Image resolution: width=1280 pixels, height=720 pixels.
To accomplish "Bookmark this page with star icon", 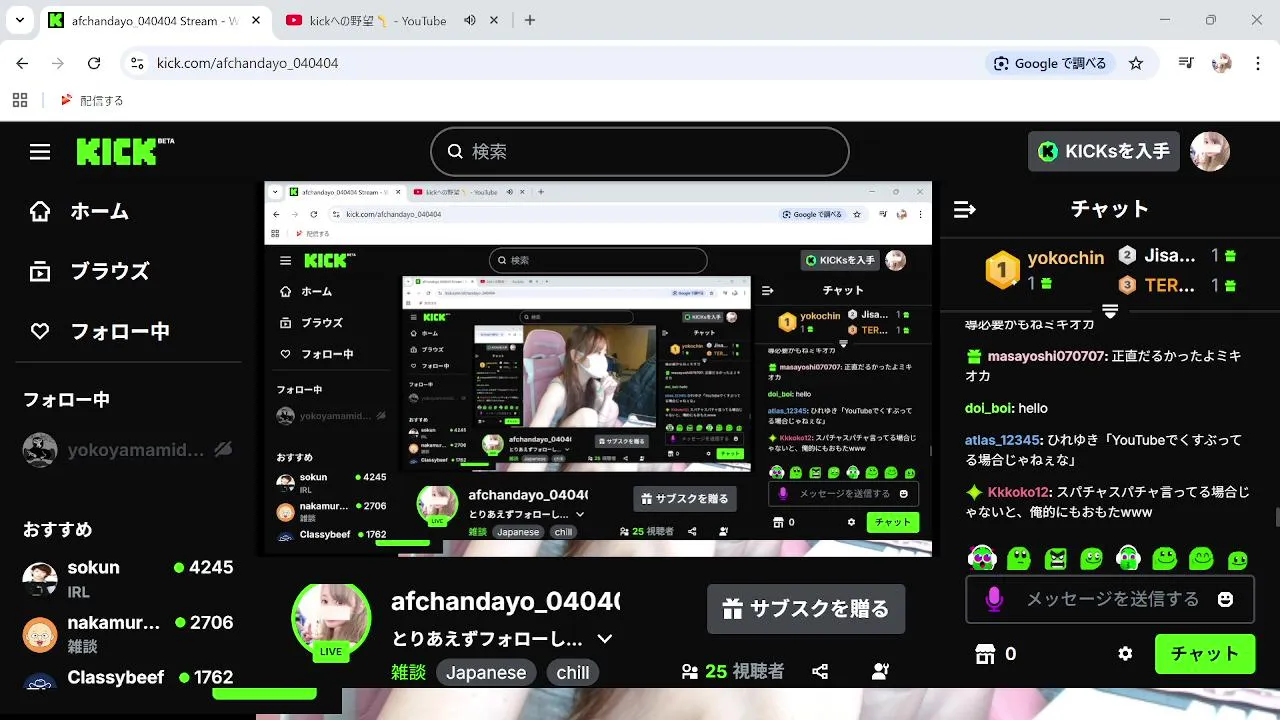I will point(1136,63).
